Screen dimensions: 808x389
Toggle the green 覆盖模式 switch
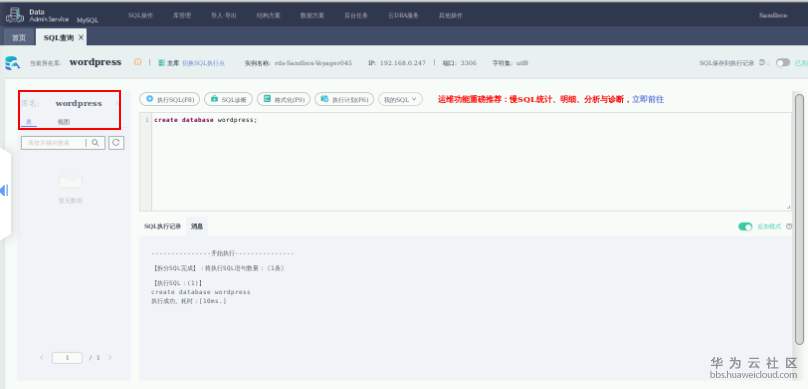coord(745,226)
